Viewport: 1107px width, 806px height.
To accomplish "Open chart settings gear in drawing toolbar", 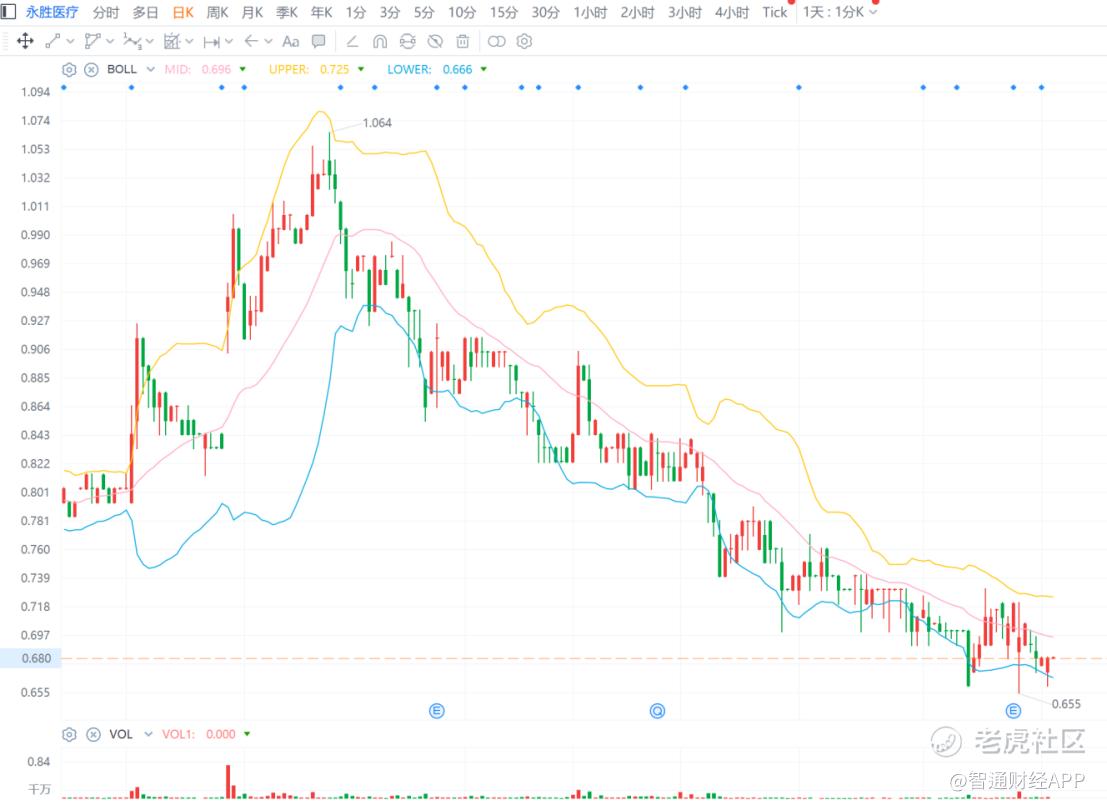I will (524, 41).
